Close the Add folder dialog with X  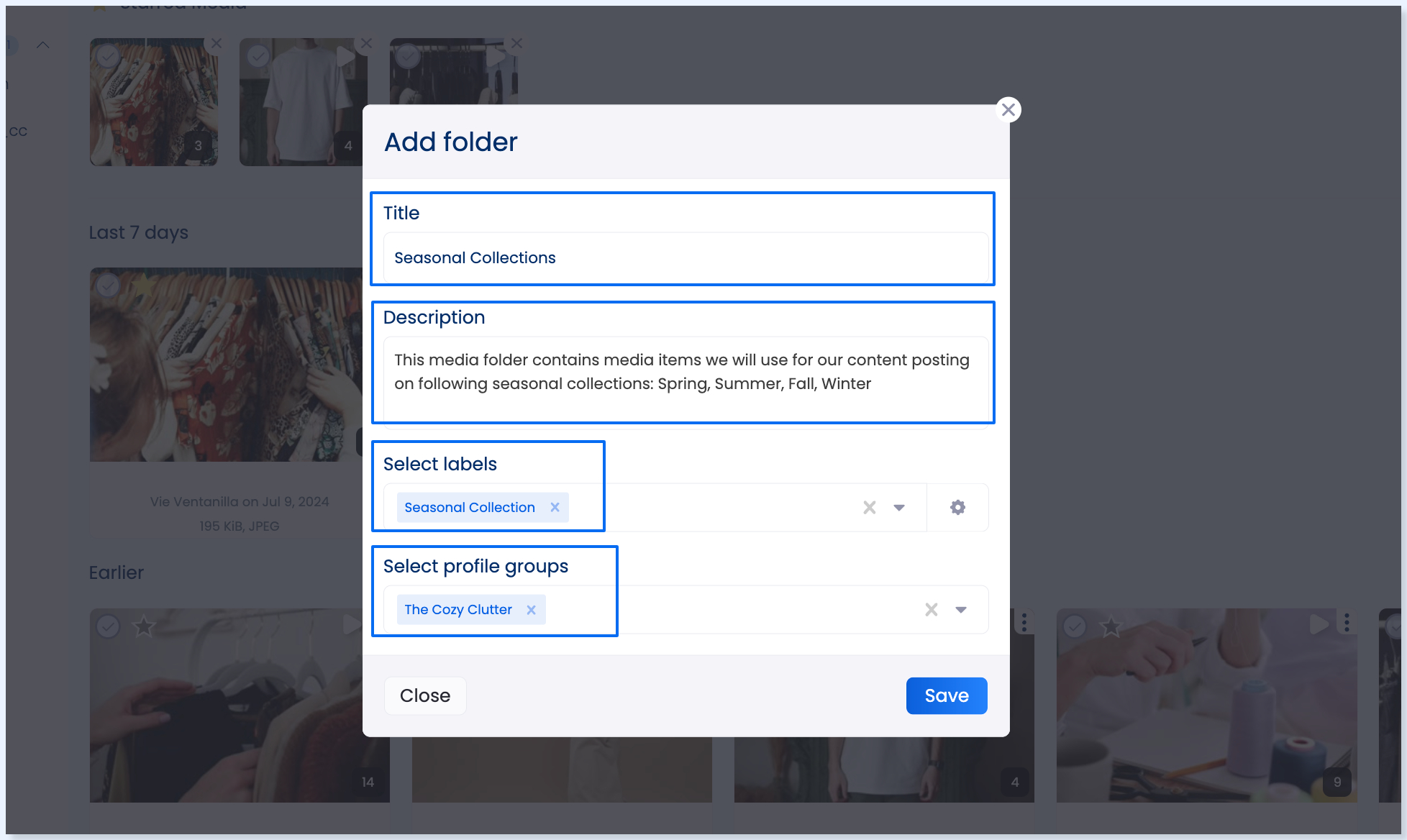(x=1008, y=109)
